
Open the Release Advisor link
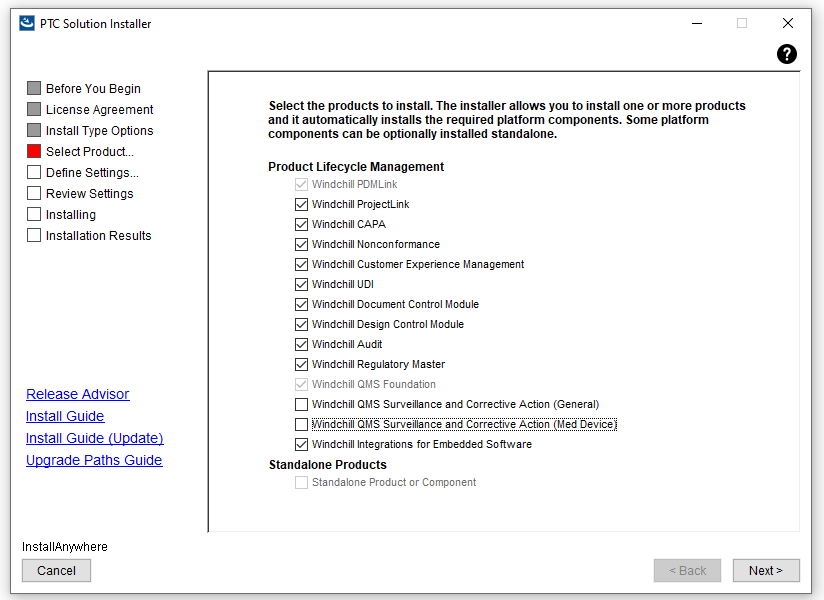pyautogui.click(x=78, y=394)
